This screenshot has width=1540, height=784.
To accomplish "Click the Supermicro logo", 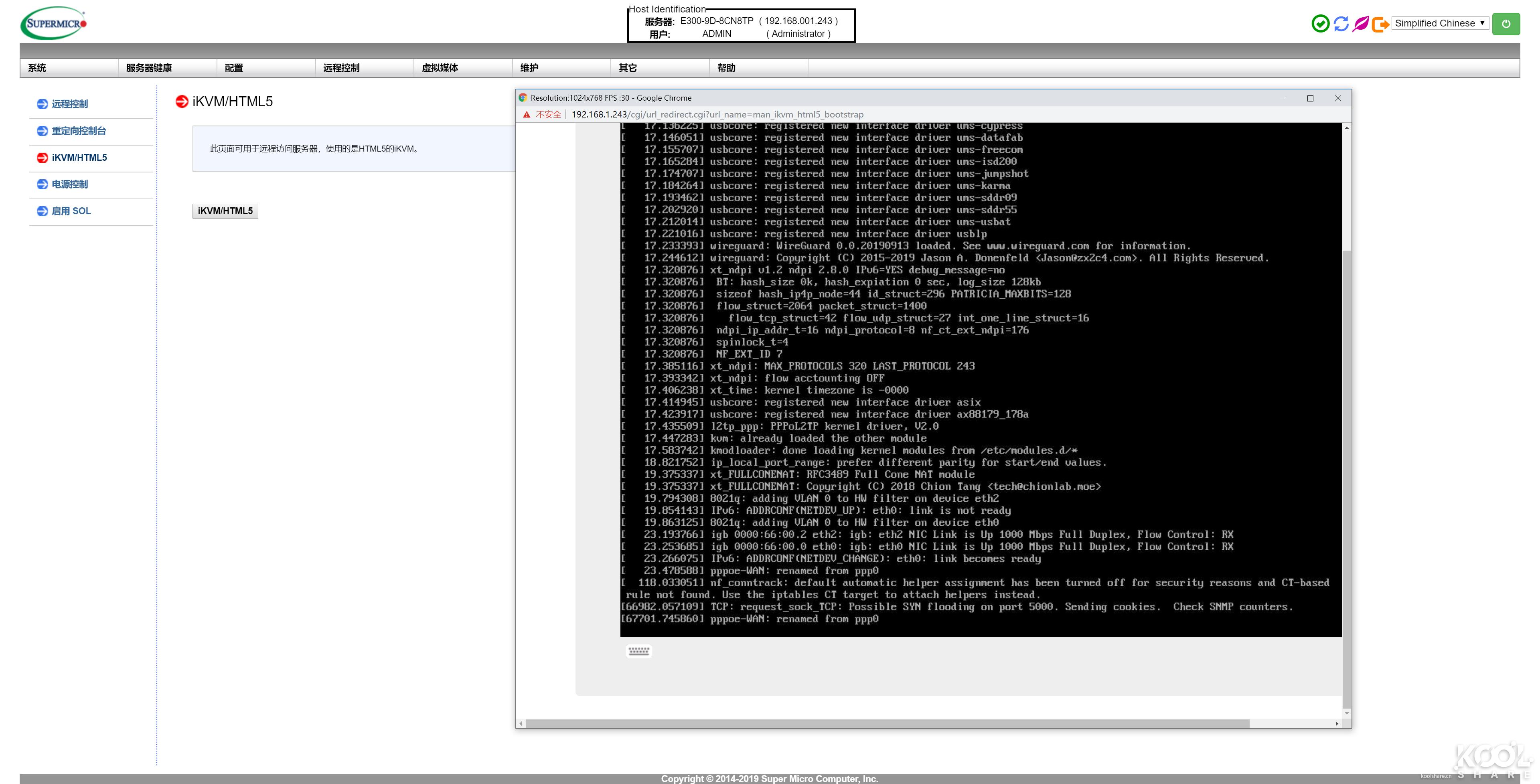I will point(54,24).
